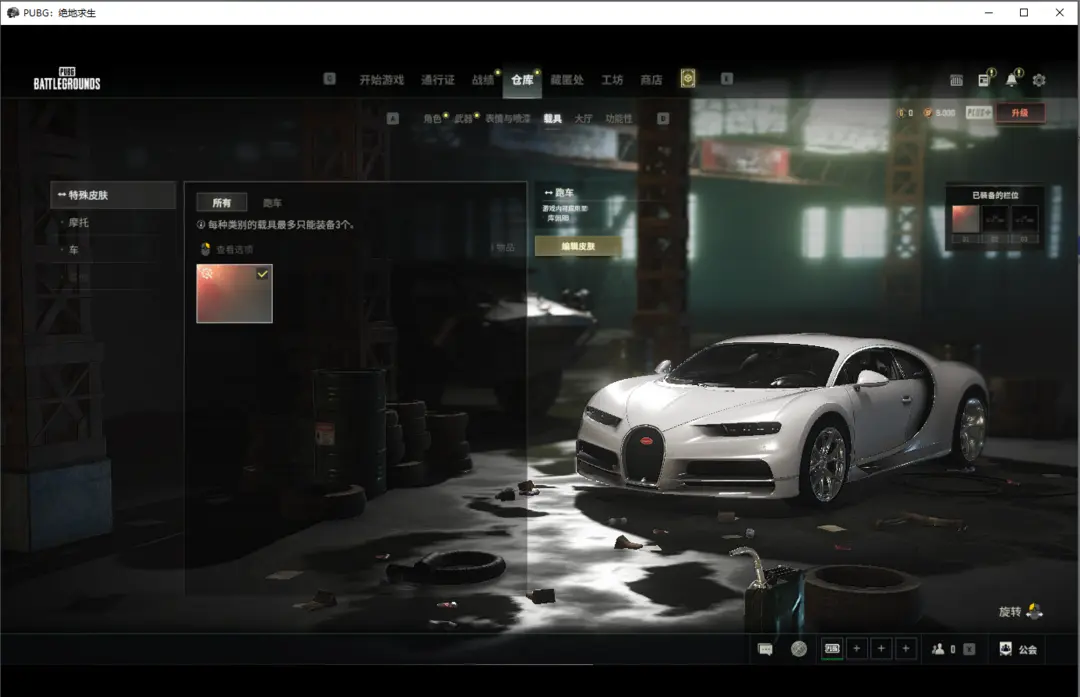Select 车 in the vehicle category list
The height and width of the screenshot is (697, 1080).
[74, 249]
